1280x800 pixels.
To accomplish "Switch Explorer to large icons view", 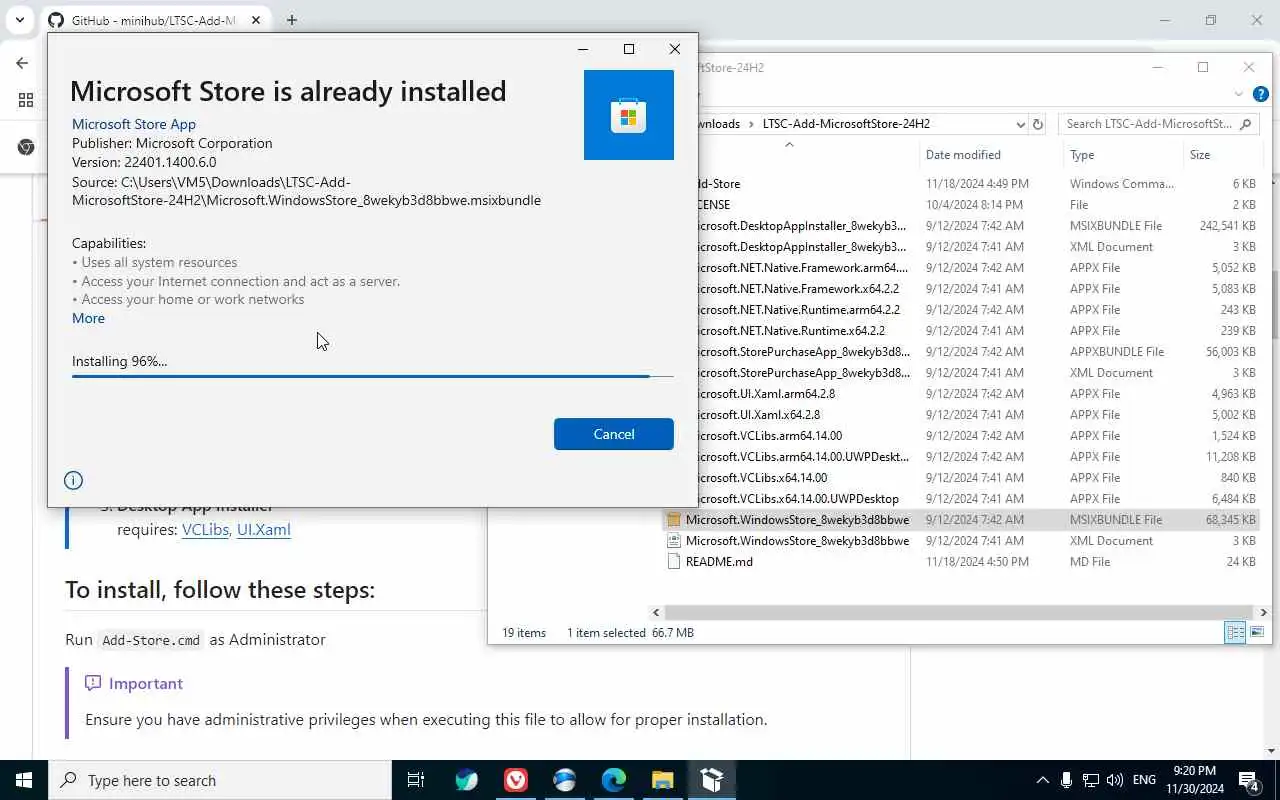I will point(1257,632).
